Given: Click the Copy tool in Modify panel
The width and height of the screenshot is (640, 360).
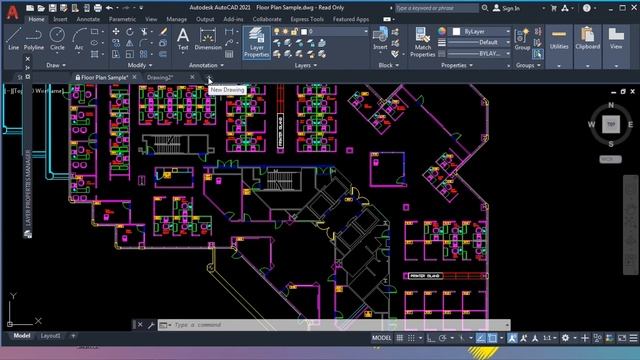Looking at the screenshot, I should pyautogui.click(x=116, y=43).
